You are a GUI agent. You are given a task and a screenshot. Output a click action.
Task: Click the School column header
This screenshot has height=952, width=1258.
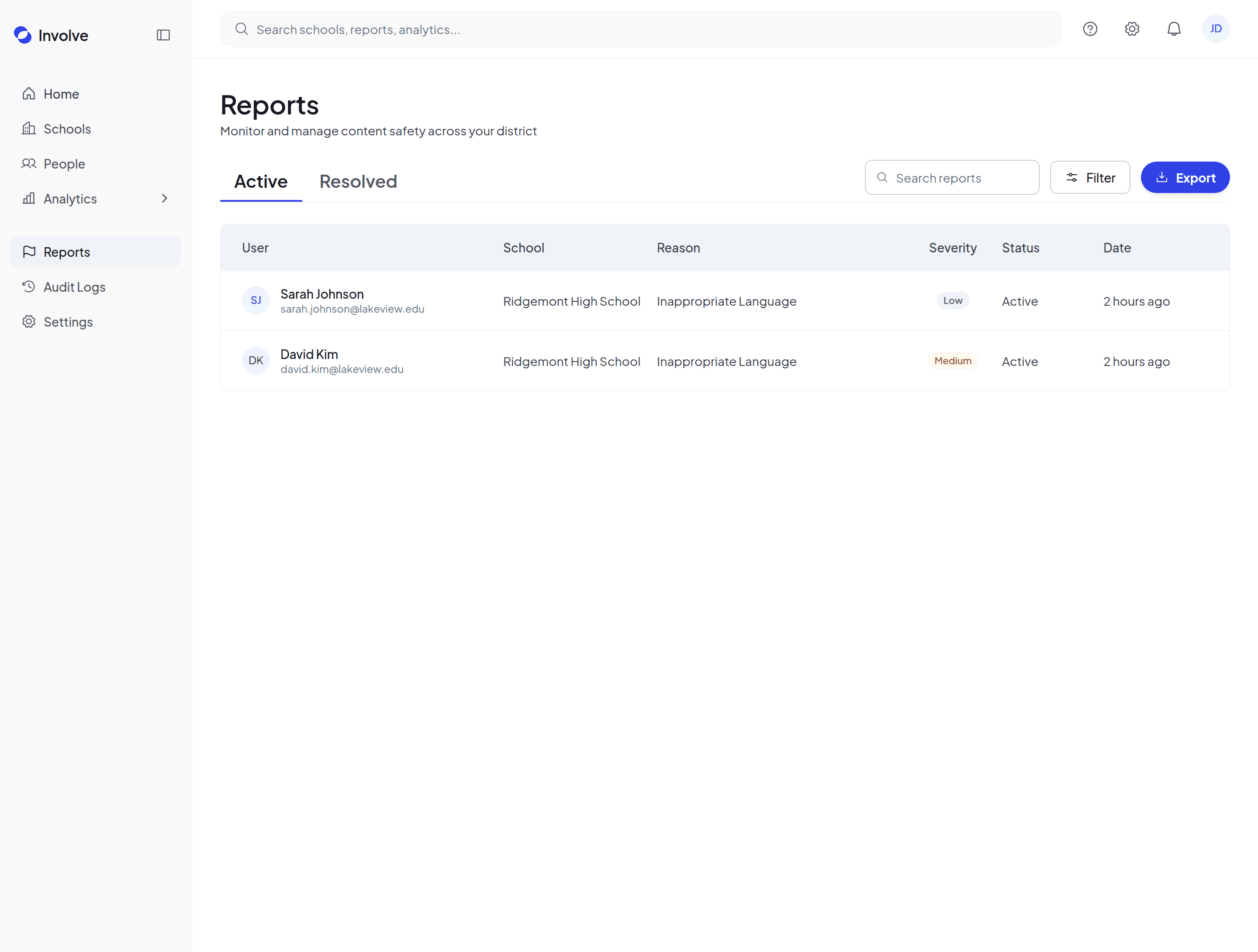524,248
